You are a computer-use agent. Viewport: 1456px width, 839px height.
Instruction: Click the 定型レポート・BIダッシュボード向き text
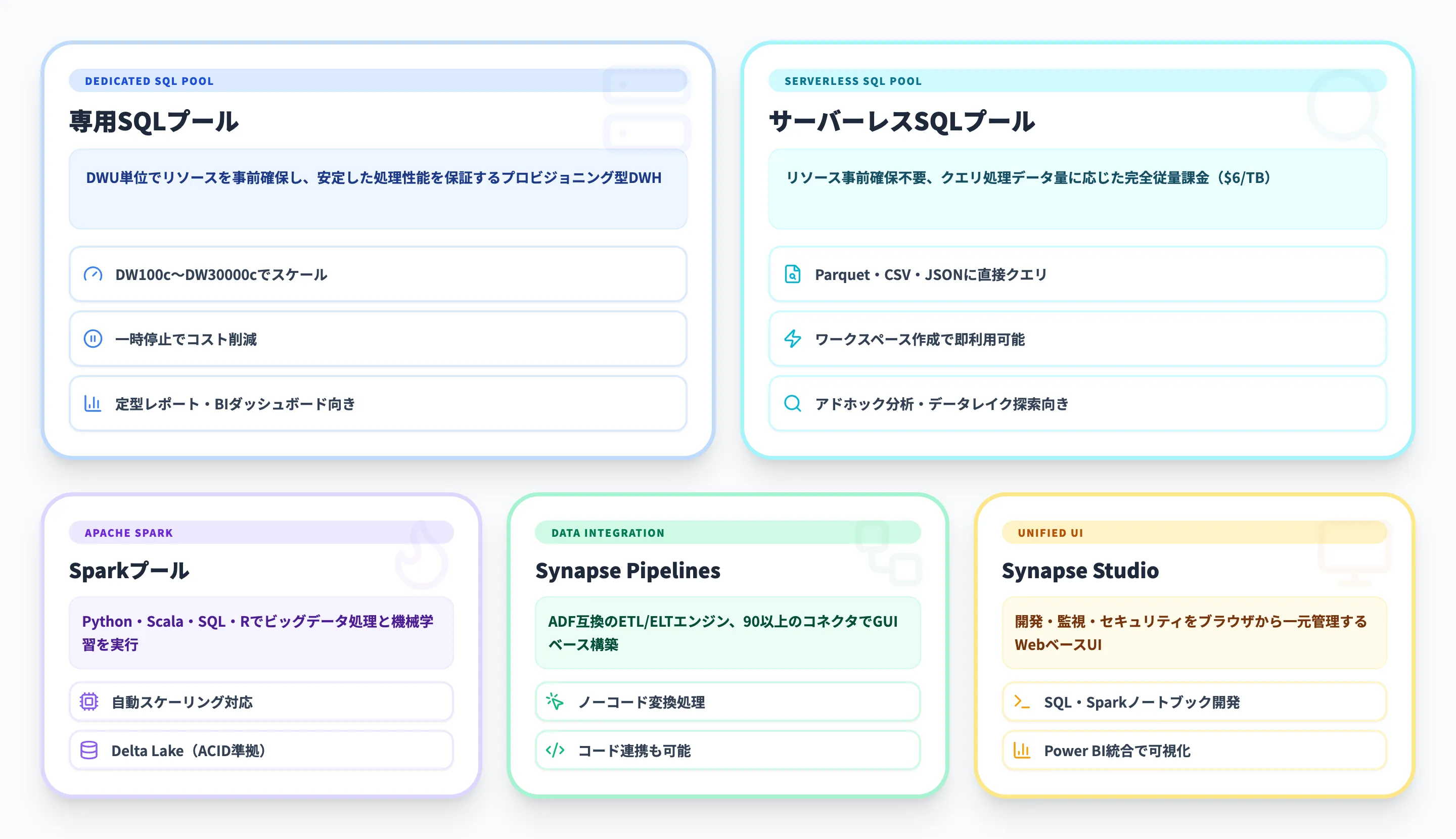[x=235, y=404]
